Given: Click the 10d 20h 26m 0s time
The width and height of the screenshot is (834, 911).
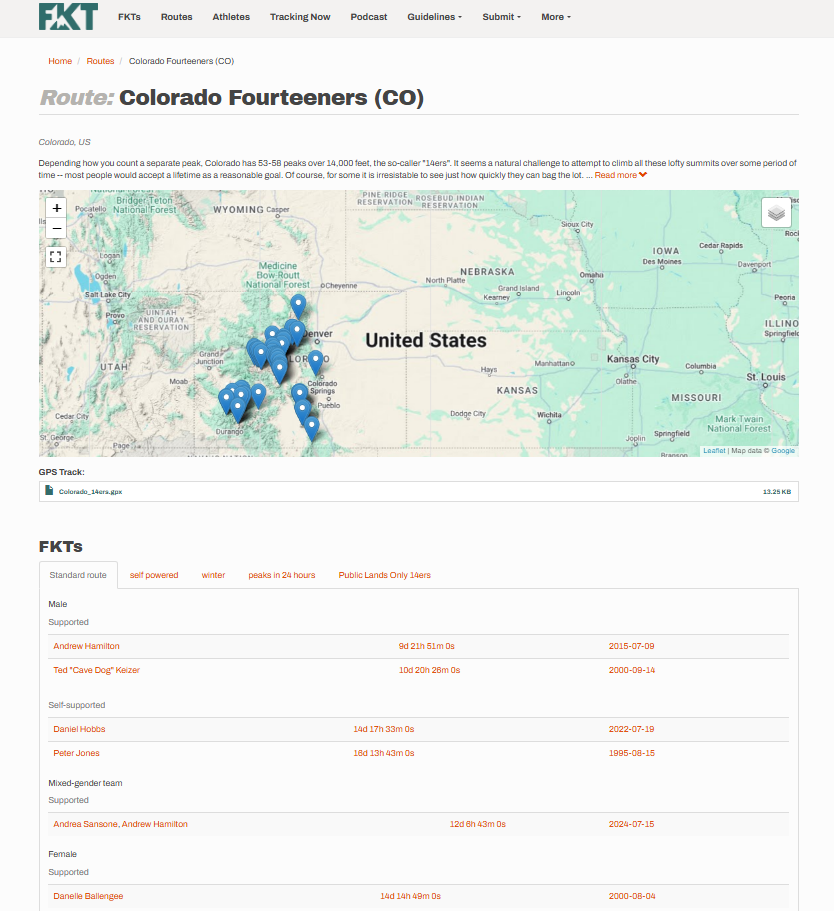Looking at the screenshot, I should [x=429, y=670].
